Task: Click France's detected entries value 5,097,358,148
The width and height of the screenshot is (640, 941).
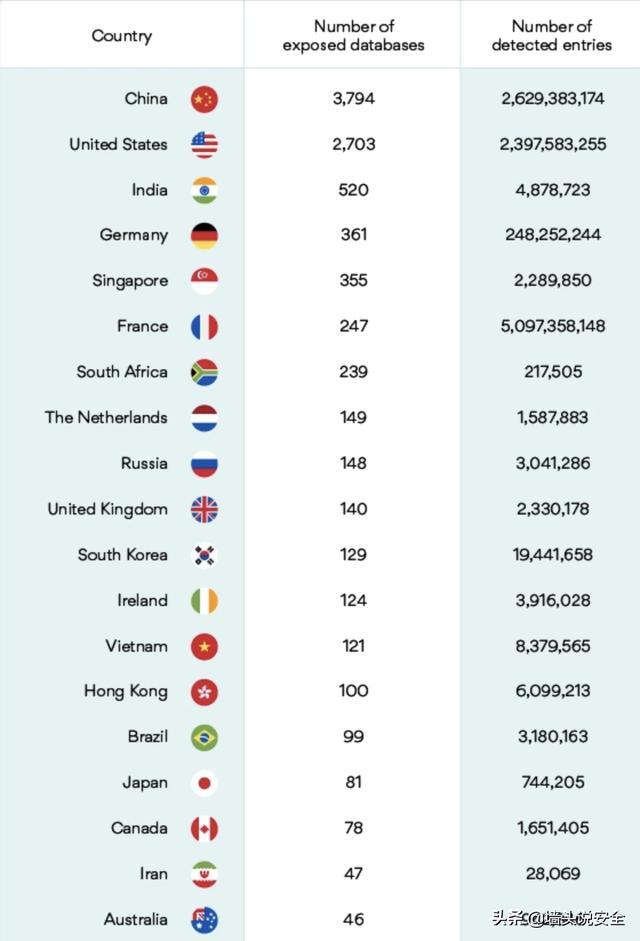Action: (x=553, y=326)
